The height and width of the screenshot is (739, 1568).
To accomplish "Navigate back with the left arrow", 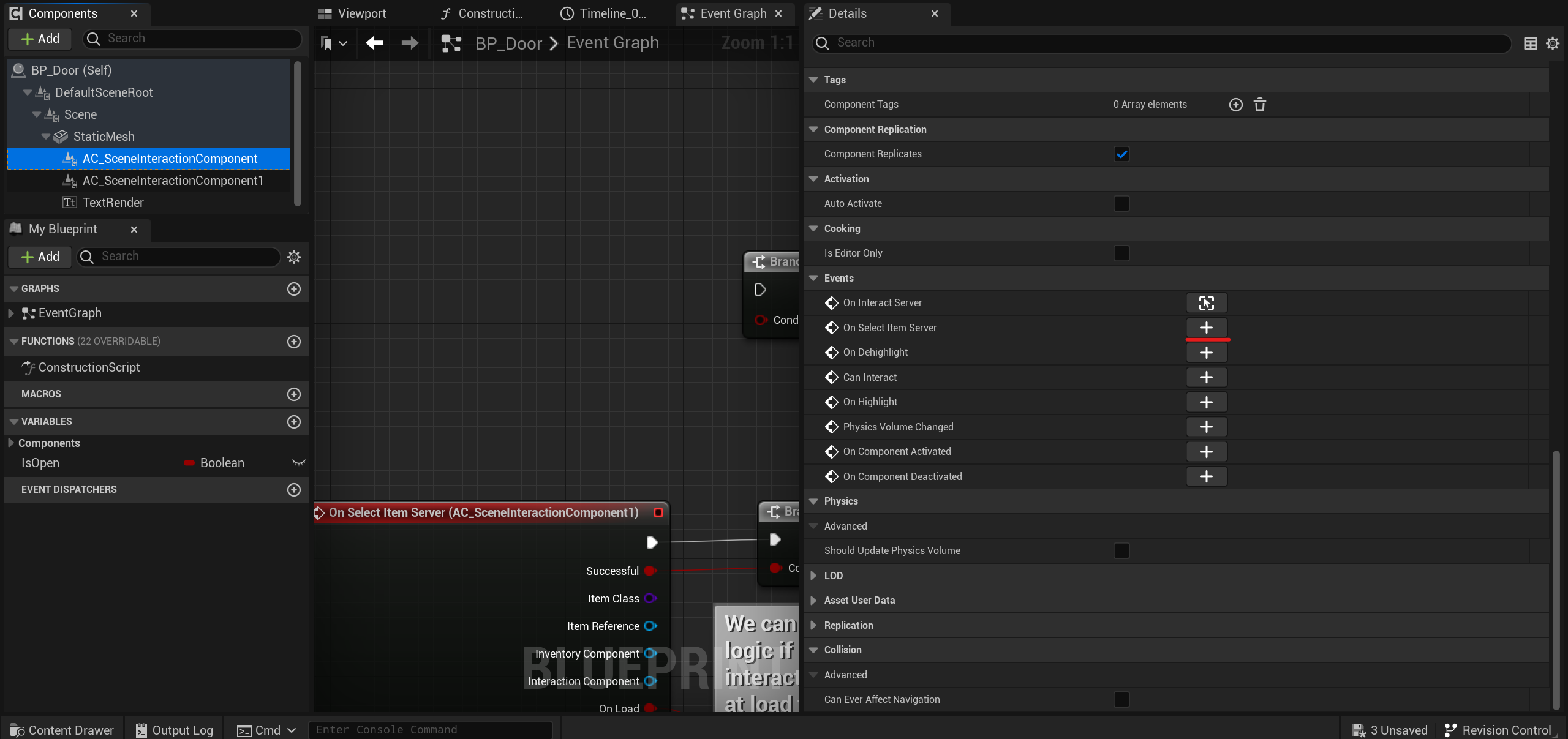I will 374,43.
